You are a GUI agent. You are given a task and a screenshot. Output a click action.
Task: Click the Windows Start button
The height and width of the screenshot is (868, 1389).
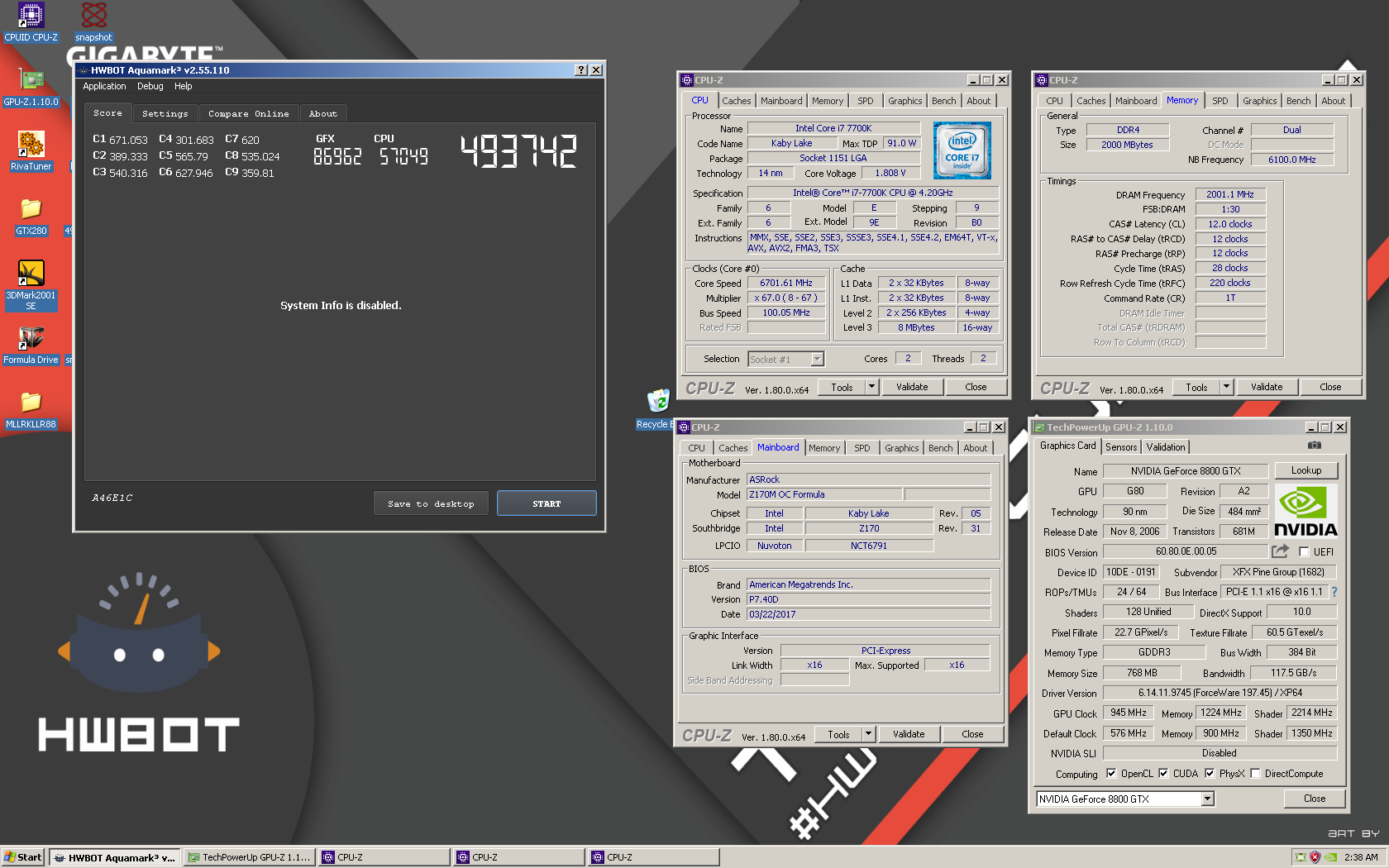(x=23, y=857)
